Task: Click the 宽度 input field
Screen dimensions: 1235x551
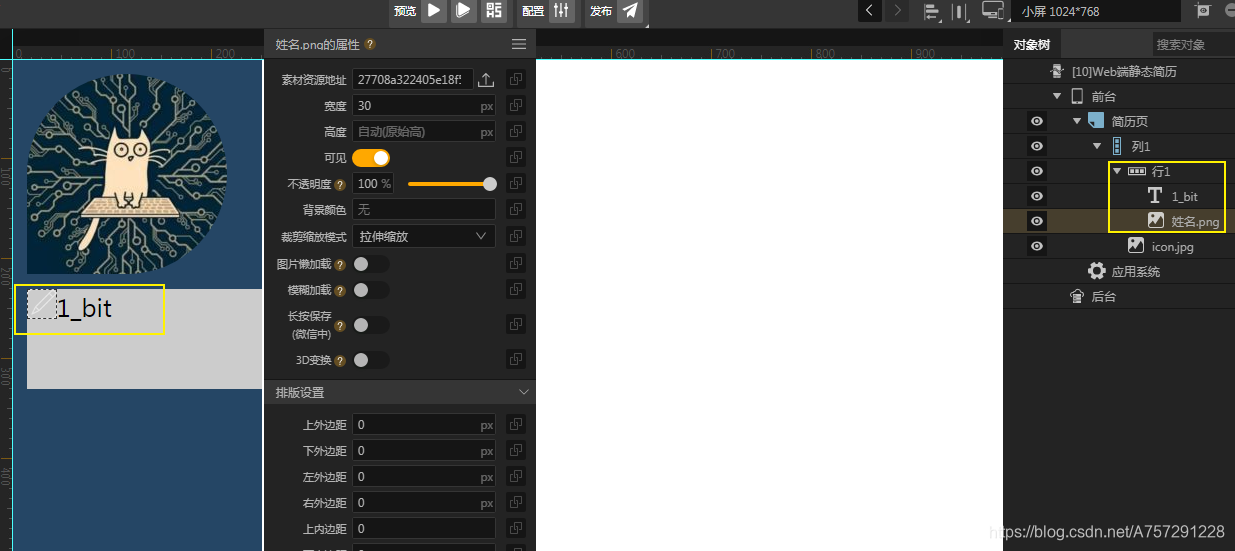Action: coord(424,105)
